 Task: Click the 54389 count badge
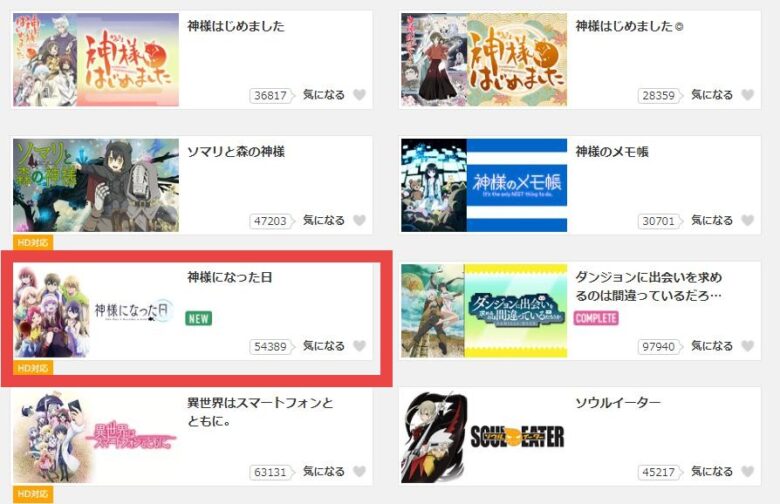(270, 346)
